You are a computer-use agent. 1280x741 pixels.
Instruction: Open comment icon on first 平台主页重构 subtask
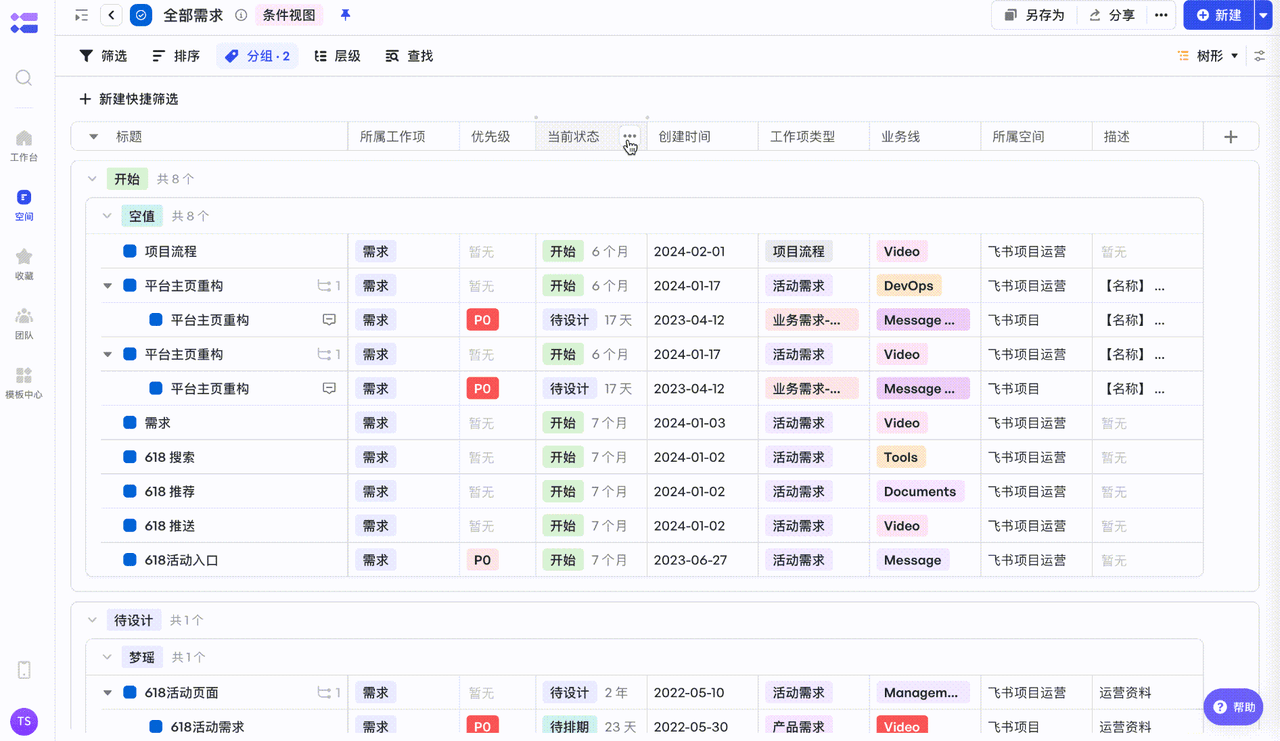tap(329, 320)
